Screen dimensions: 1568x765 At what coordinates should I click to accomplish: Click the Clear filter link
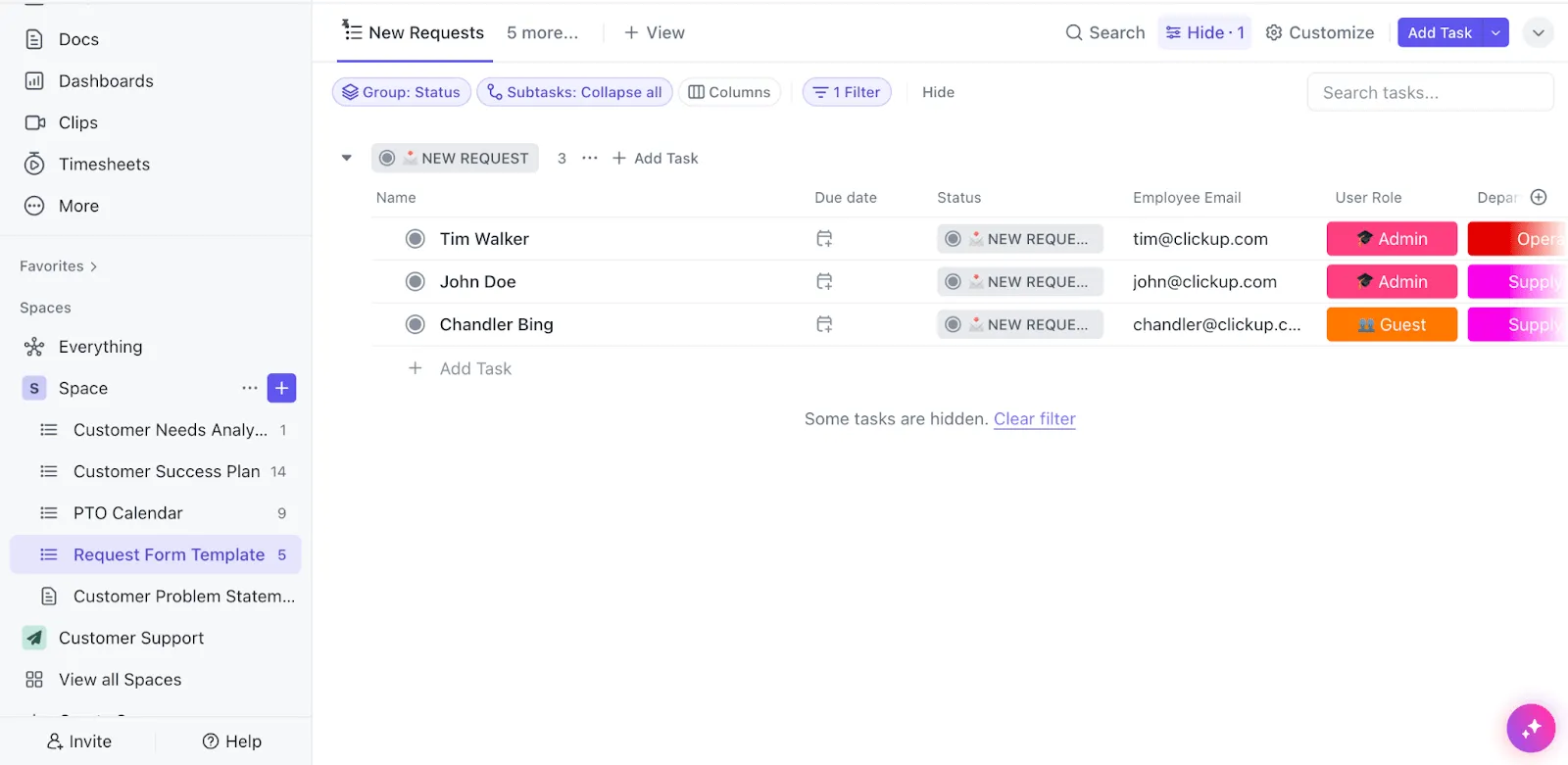pos(1034,419)
